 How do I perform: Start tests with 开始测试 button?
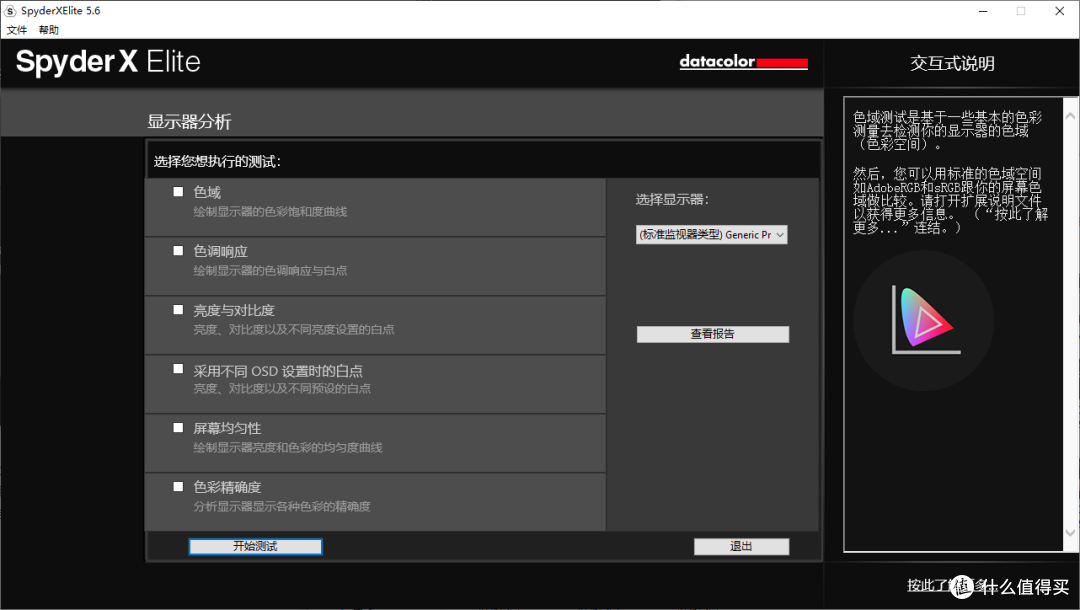[x=256, y=546]
